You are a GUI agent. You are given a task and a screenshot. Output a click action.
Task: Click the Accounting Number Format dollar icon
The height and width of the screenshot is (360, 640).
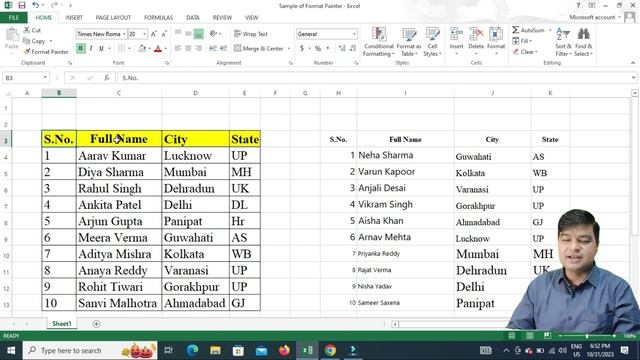[x=302, y=48]
